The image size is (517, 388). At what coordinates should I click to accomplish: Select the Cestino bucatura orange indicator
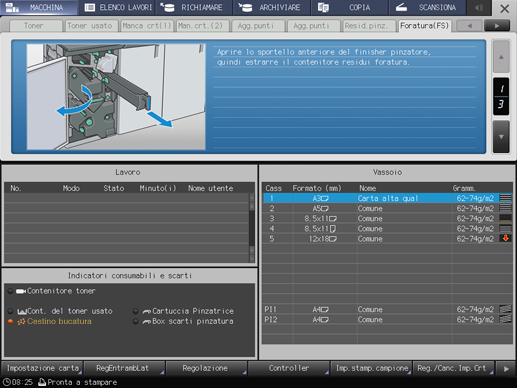tap(10, 322)
